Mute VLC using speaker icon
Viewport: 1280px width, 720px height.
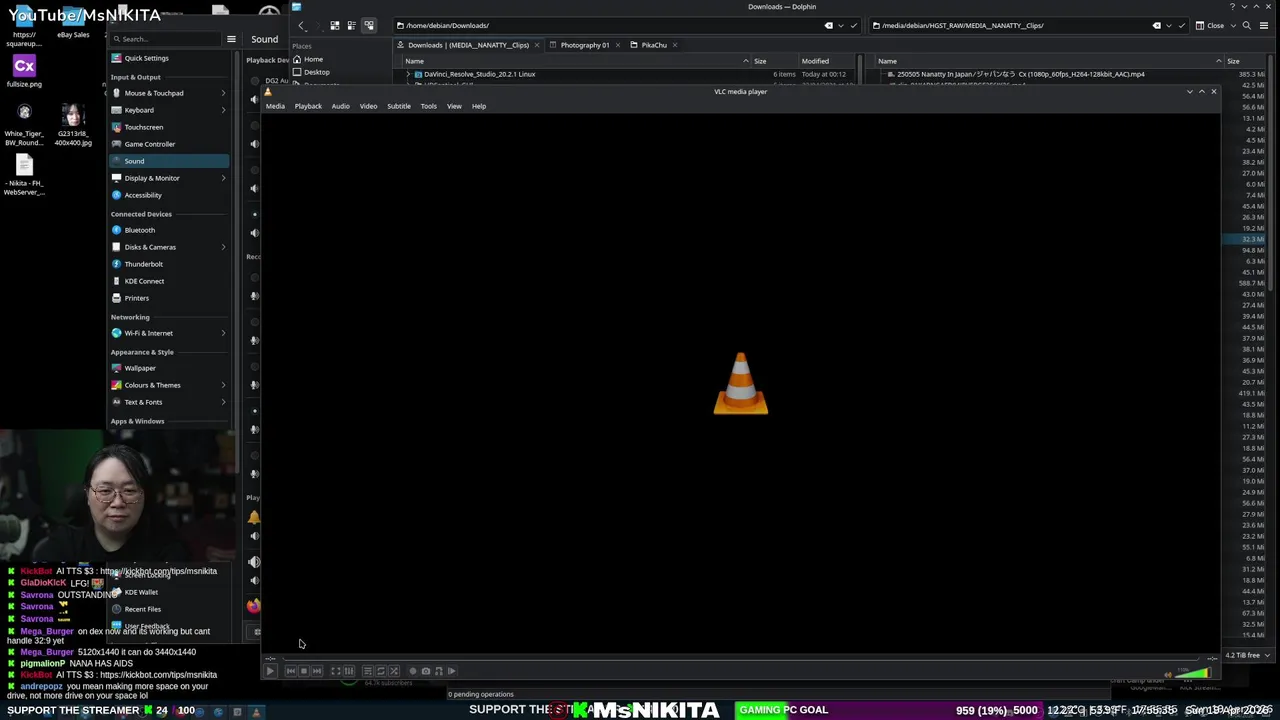click(x=1168, y=675)
